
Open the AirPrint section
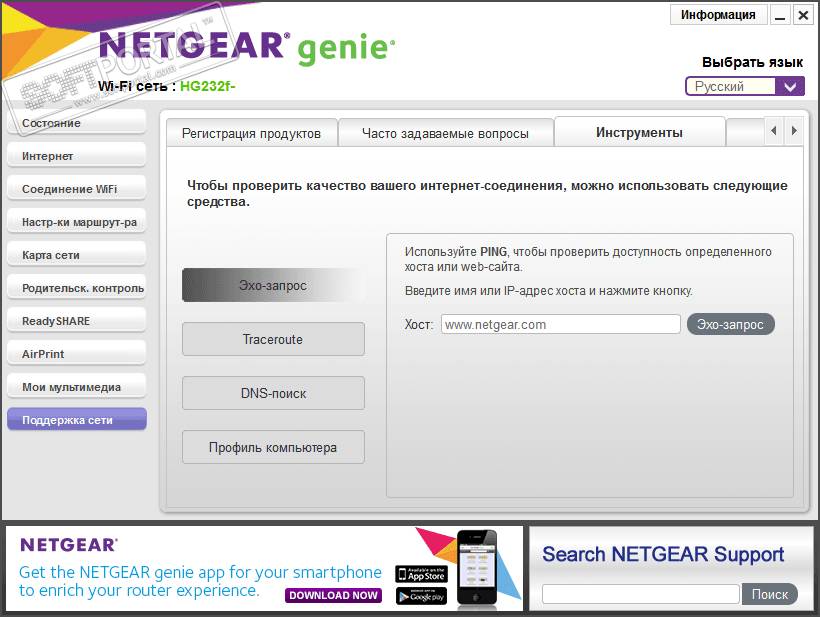point(76,353)
